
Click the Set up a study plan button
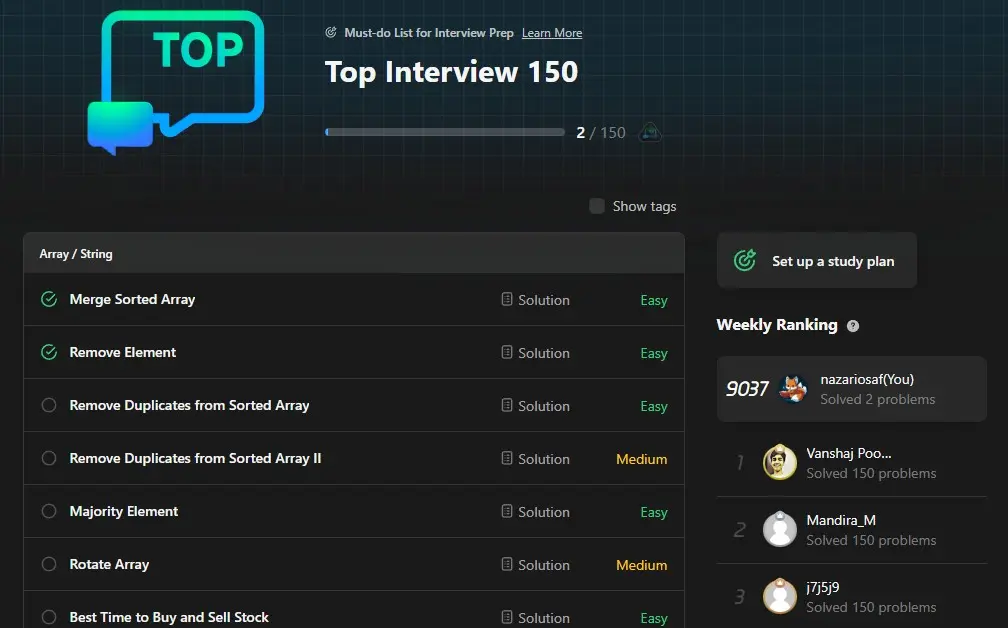[x=816, y=260]
